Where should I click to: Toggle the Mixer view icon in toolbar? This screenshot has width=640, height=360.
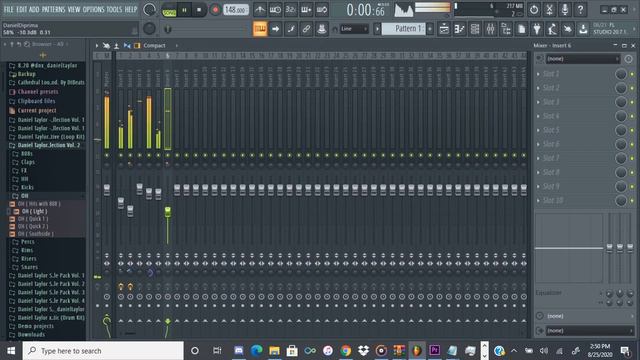491,29
